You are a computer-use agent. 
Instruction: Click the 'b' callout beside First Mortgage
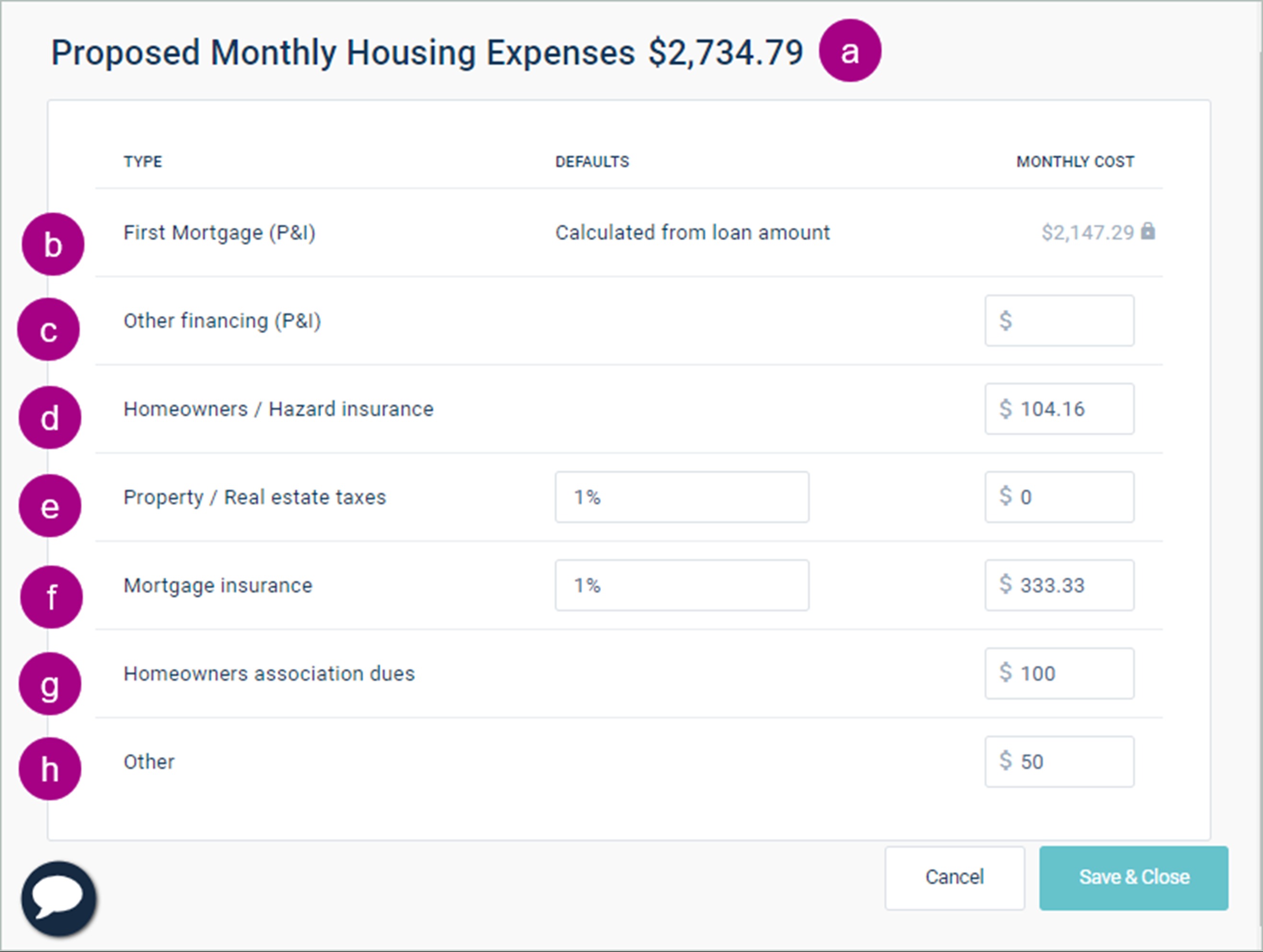(x=53, y=244)
